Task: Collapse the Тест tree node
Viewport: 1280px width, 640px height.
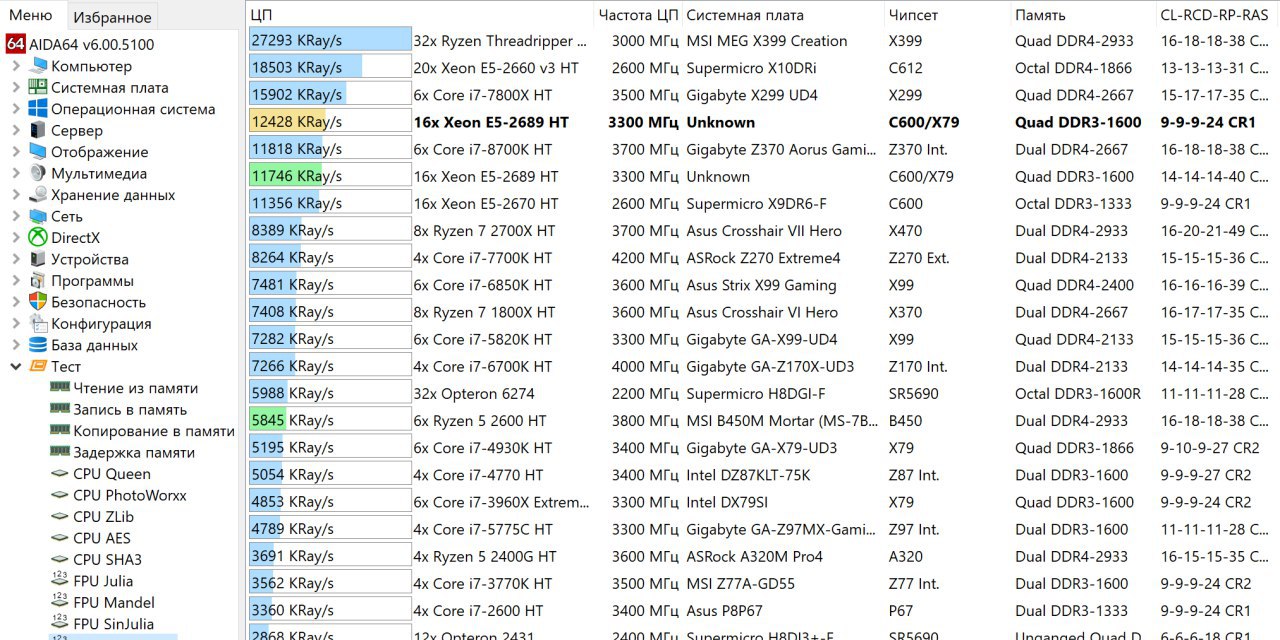Action: tap(16, 367)
